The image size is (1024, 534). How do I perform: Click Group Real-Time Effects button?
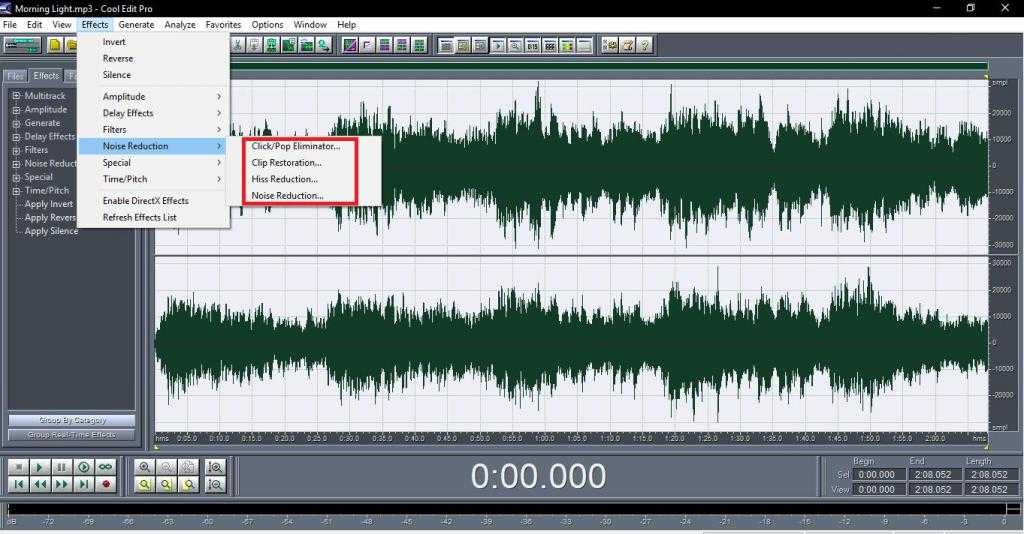point(71,435)
